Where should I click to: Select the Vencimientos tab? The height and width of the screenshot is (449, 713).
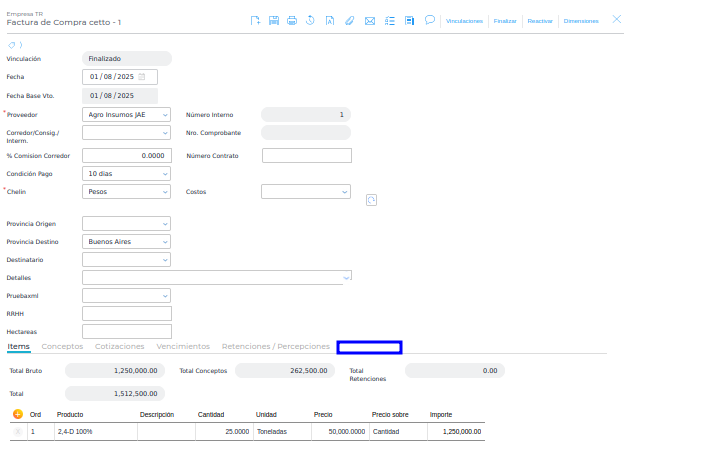tap(183, 347)
